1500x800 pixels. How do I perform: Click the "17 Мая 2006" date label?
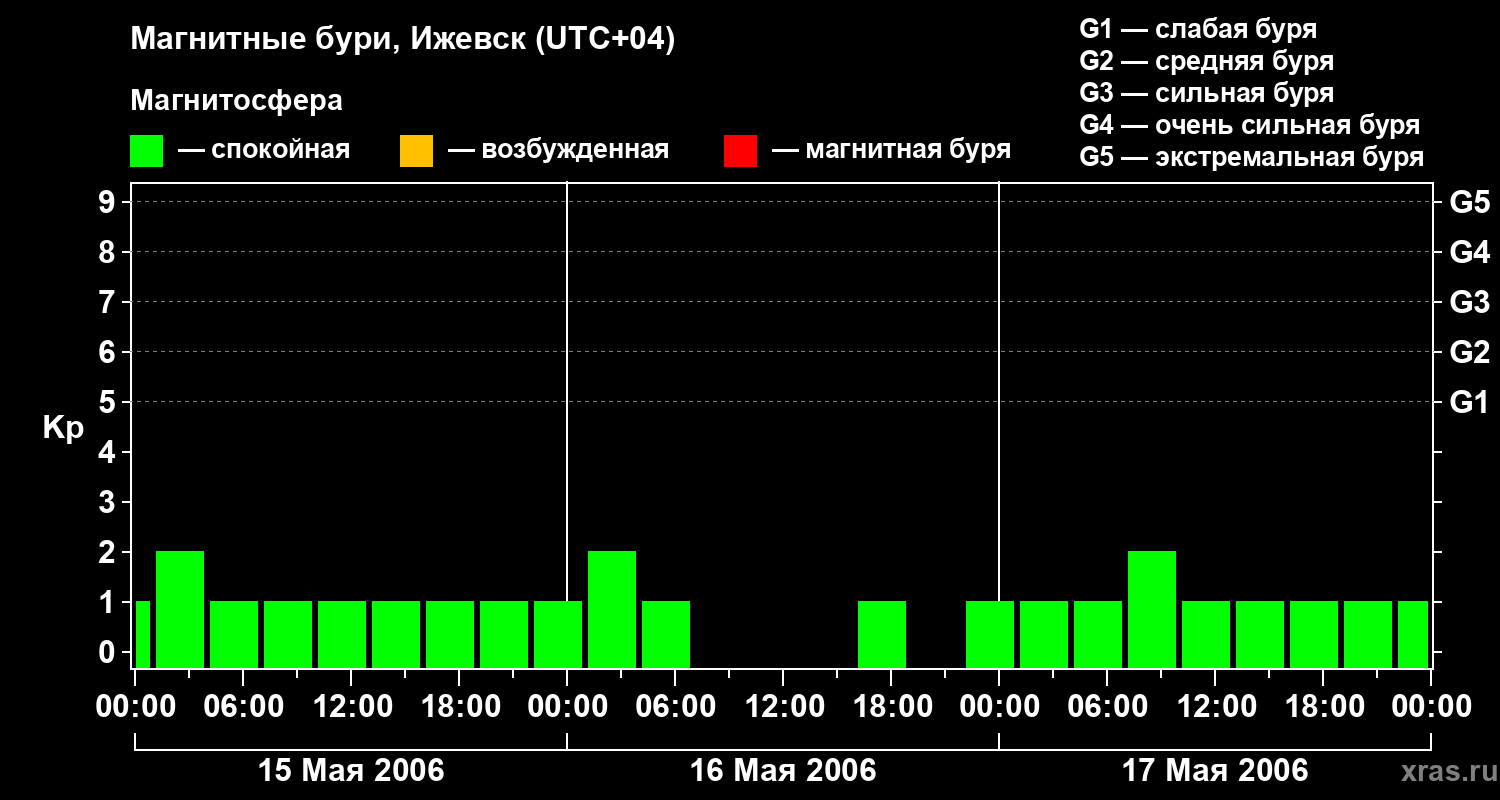tap(1215, 770)
